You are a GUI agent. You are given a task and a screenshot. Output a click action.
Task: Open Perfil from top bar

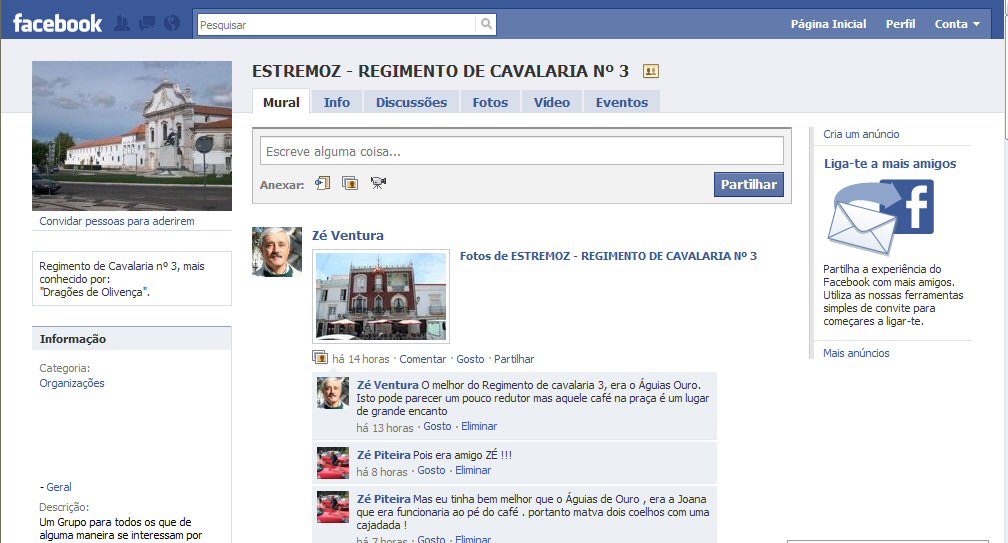coord(900,24)
